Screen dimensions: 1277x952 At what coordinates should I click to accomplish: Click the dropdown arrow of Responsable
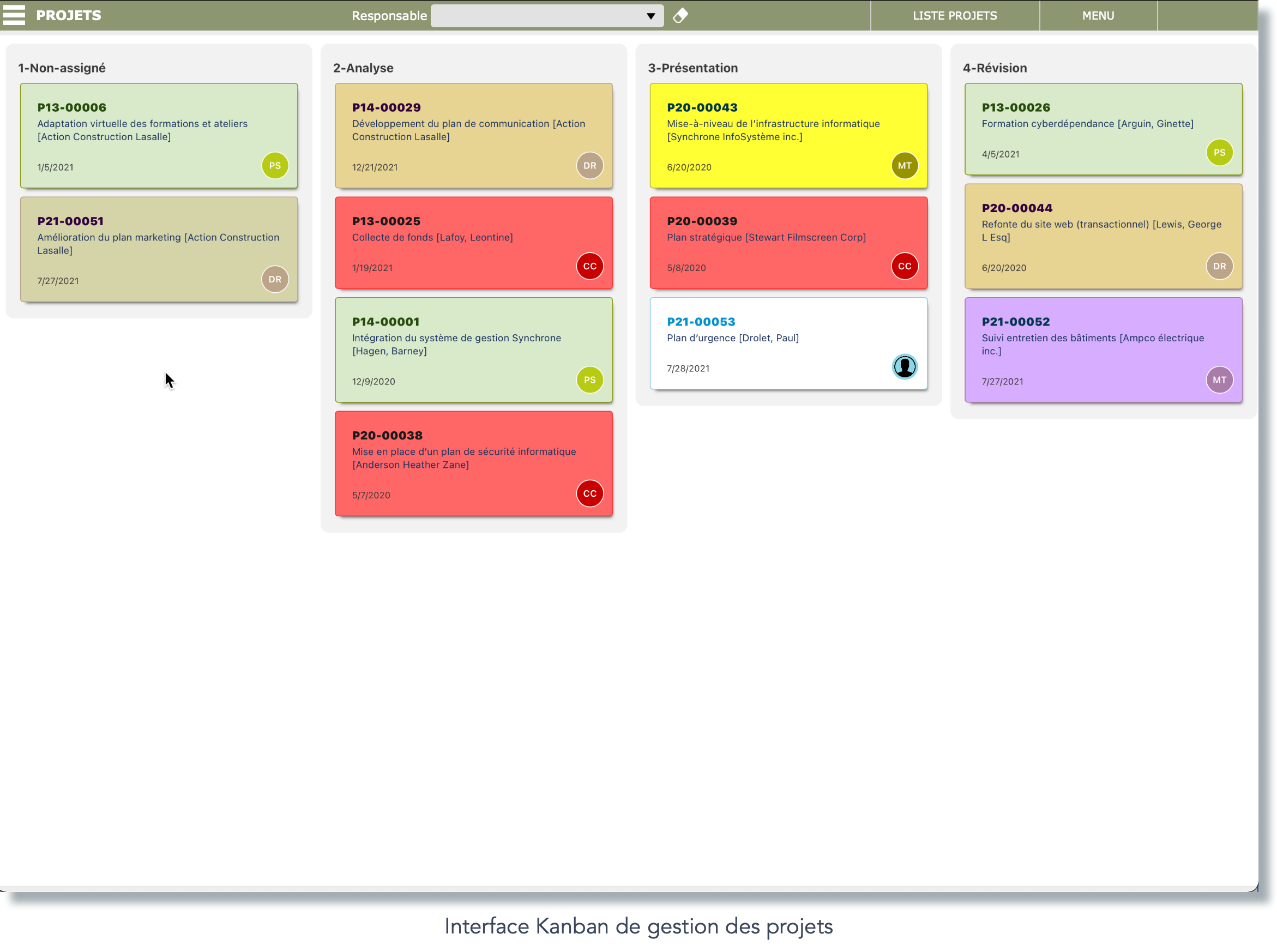[650, 16]
